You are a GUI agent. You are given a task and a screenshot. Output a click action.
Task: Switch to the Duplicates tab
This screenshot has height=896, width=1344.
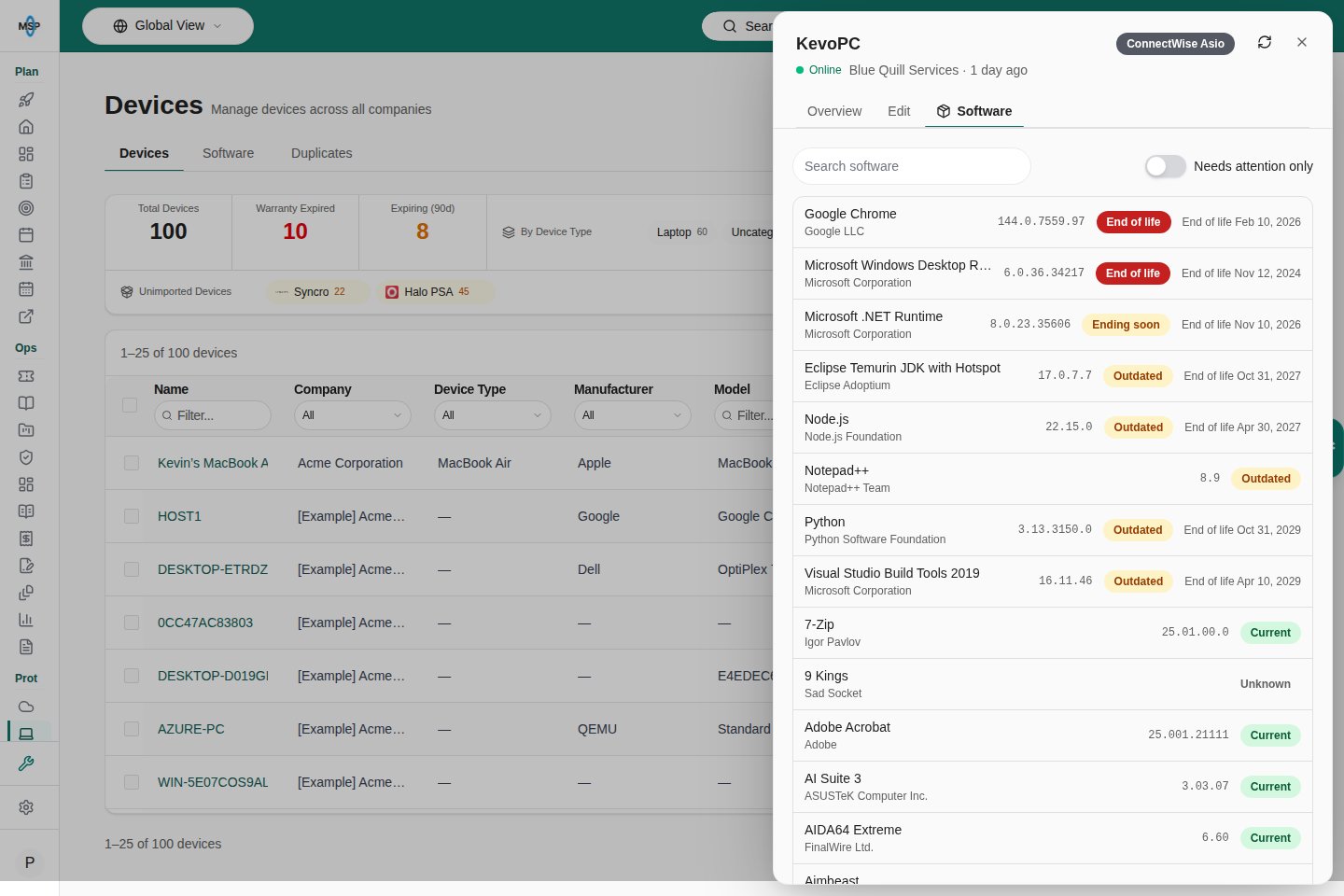pyautogui.click(x=322, y=153)
